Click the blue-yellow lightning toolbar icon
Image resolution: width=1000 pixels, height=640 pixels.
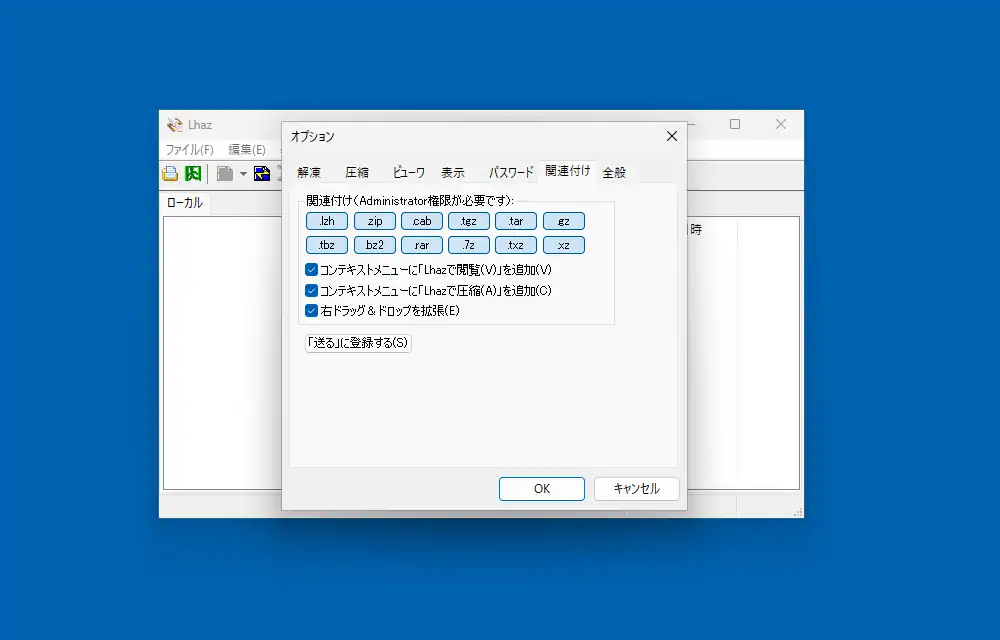pyautogui.click(x=262, y=174)
